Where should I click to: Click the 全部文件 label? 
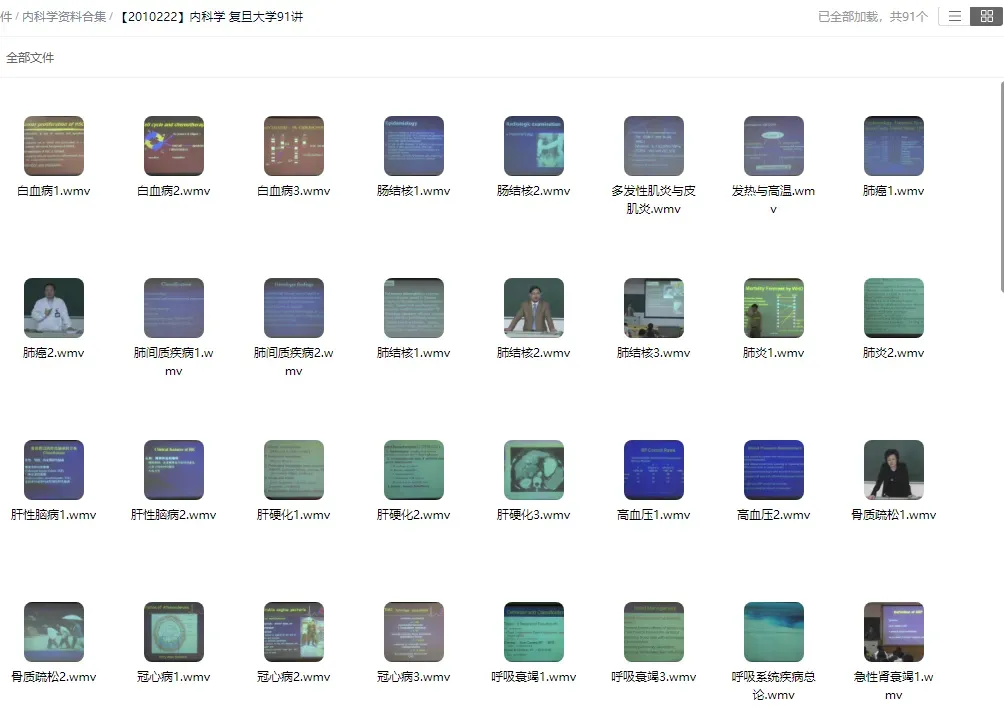click(x=30, y=58)
